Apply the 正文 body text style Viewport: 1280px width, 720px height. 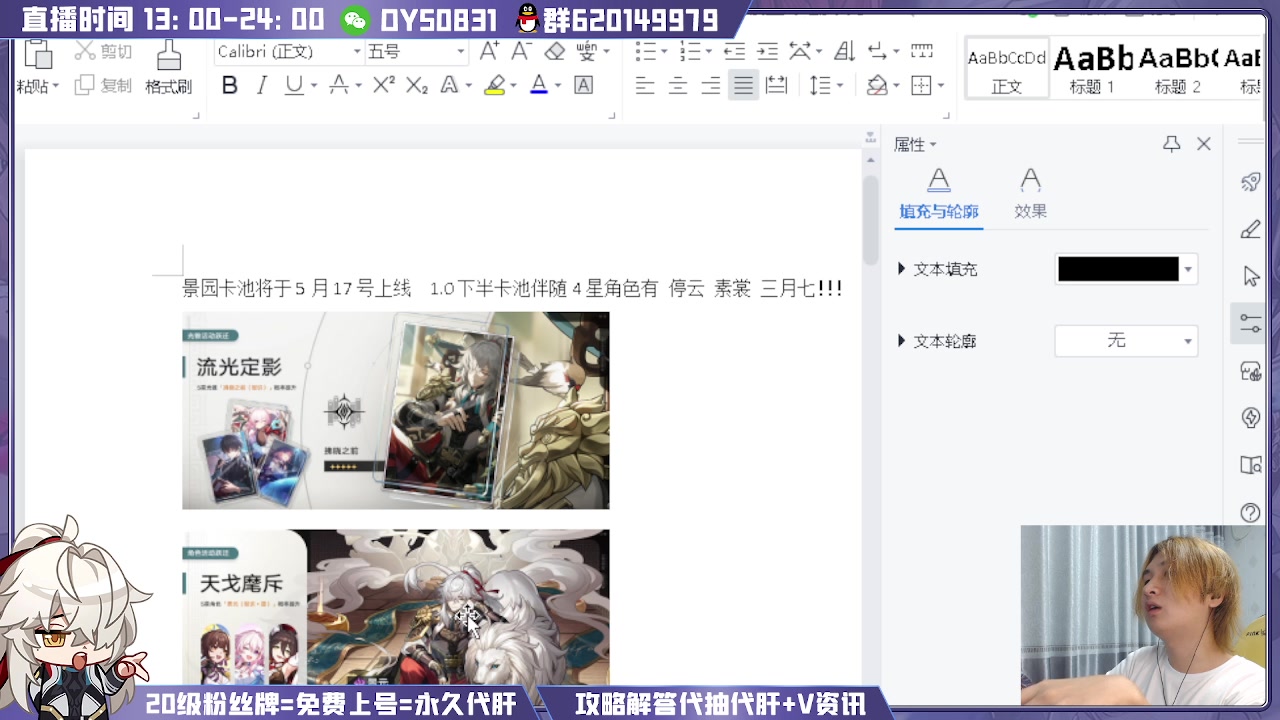click(1007, 70)
